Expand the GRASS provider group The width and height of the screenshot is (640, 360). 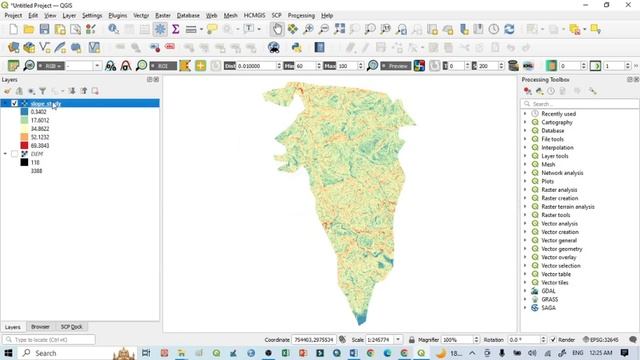pos(525,299)
